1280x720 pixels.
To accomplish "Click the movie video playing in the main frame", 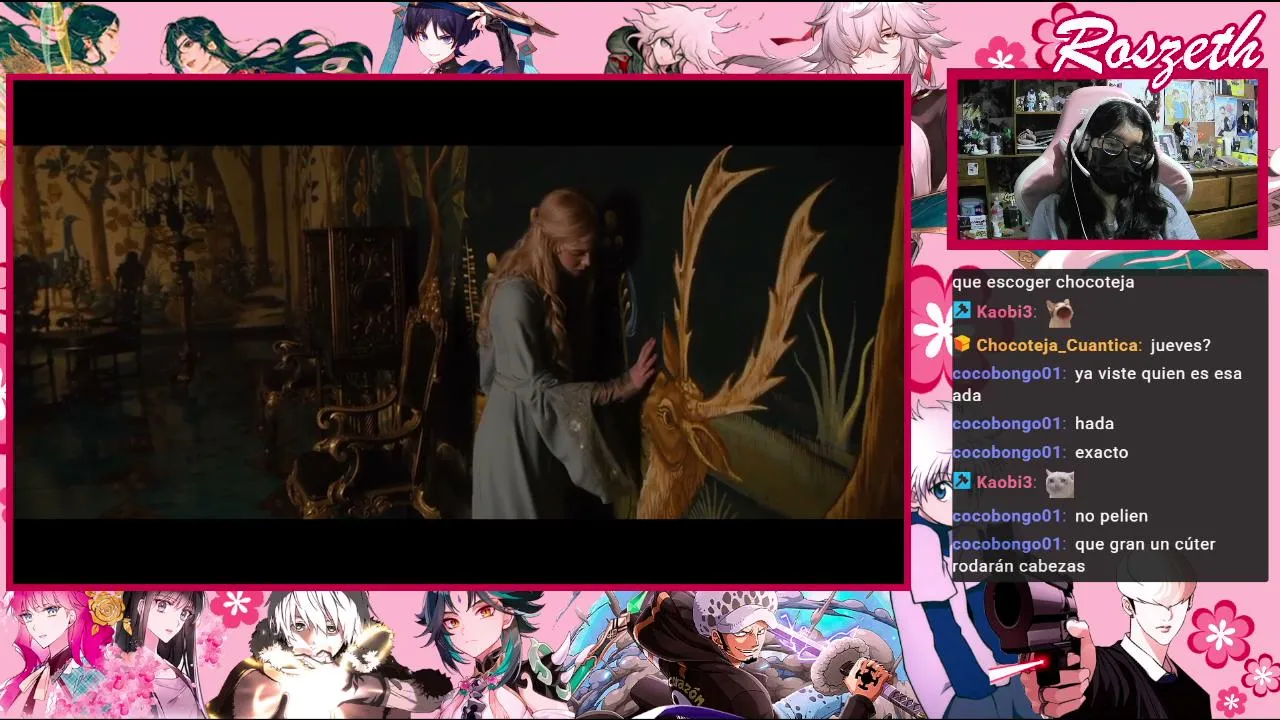I will point(458,332).
